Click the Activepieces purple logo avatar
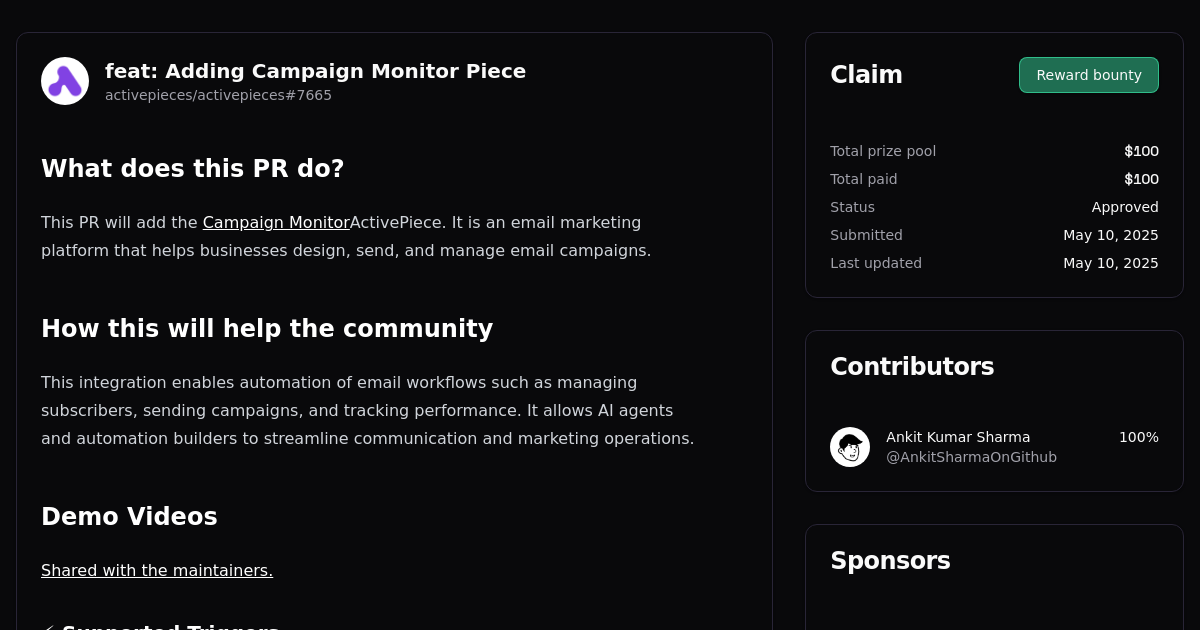Screen dimensions: 1200x630 coord(64,80)
